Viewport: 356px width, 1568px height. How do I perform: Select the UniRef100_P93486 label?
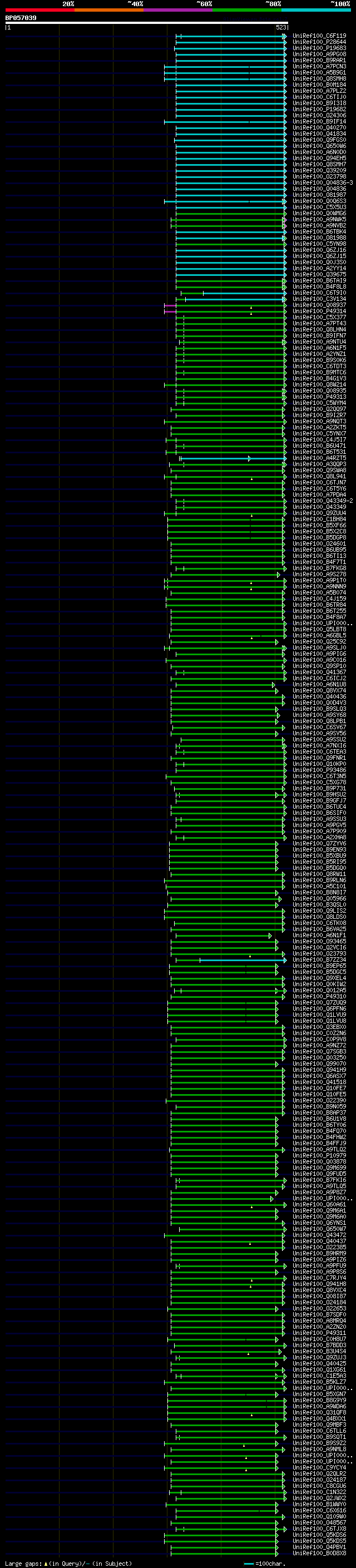coord(319,770)
